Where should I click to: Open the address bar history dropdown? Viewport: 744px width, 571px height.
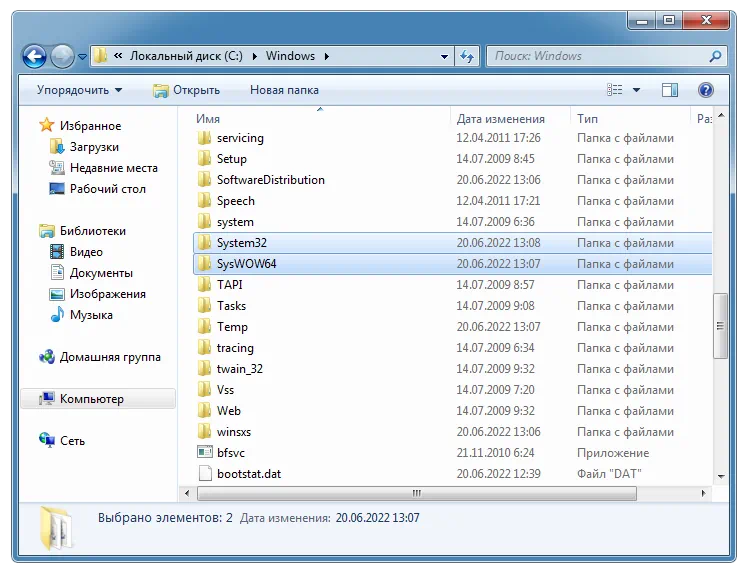coord(444,56)
